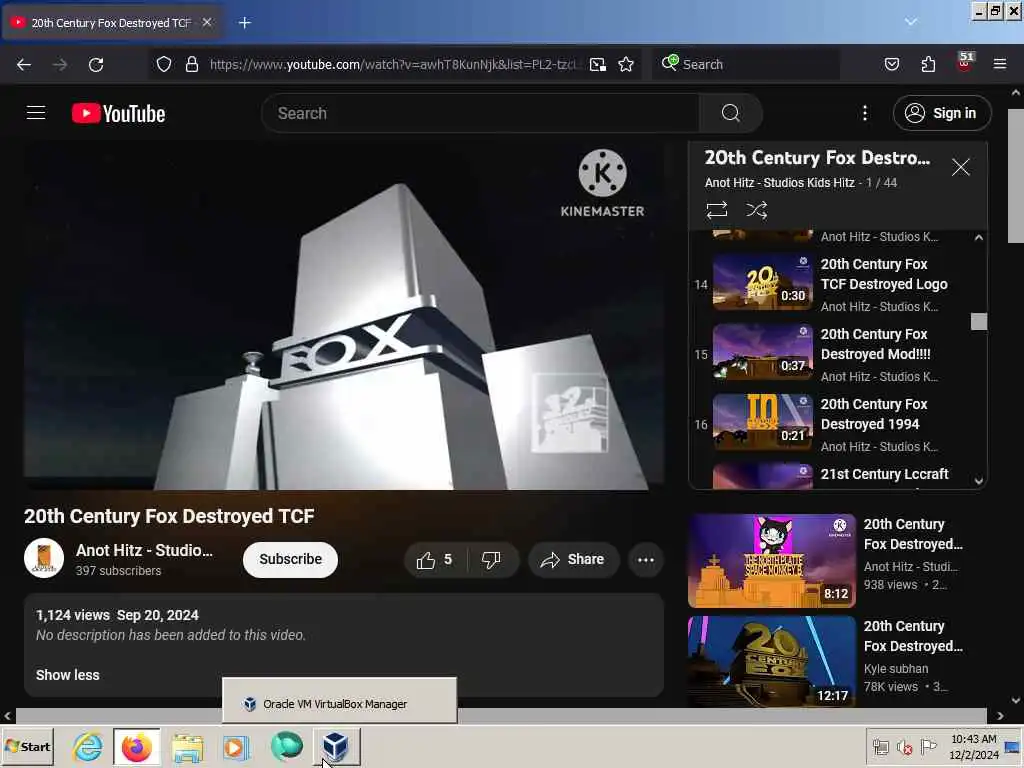Click the YouTube search magnifier button
Viewport: 1024px width, 768px height.
pos(731,113)
